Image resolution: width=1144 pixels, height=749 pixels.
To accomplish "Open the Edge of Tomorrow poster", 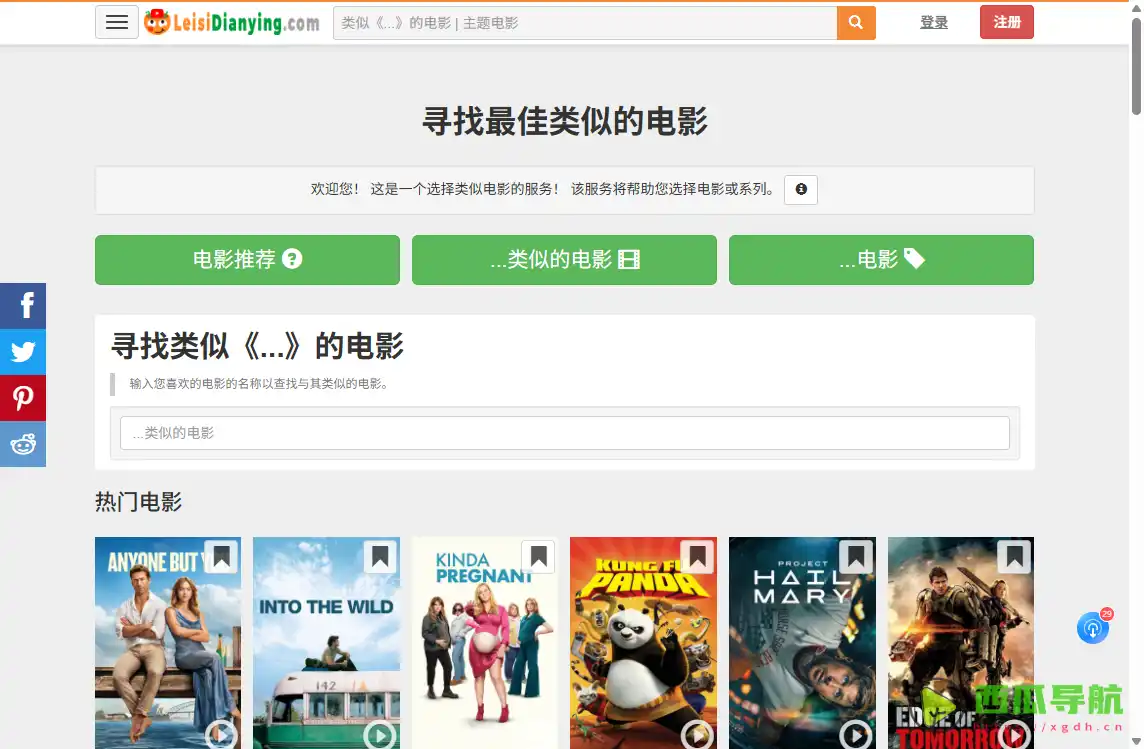I will pyautogui.click(x=961, y=643).
